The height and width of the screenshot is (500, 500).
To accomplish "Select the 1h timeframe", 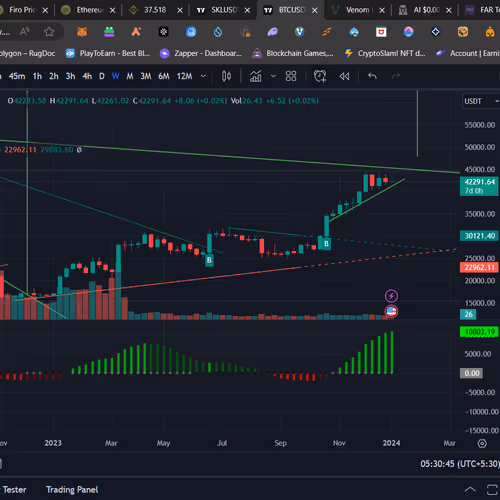I will point(37,76).
